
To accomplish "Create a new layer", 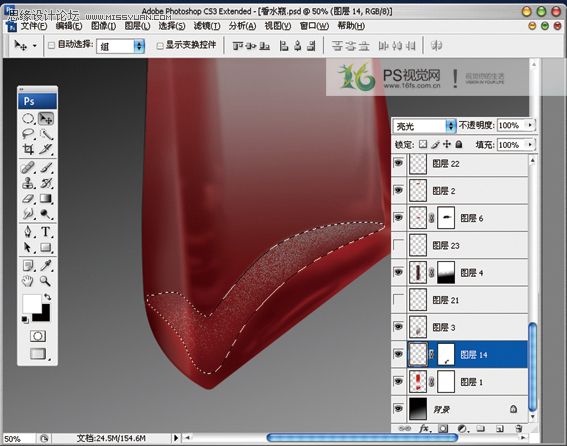I will [x=499, y=429].
